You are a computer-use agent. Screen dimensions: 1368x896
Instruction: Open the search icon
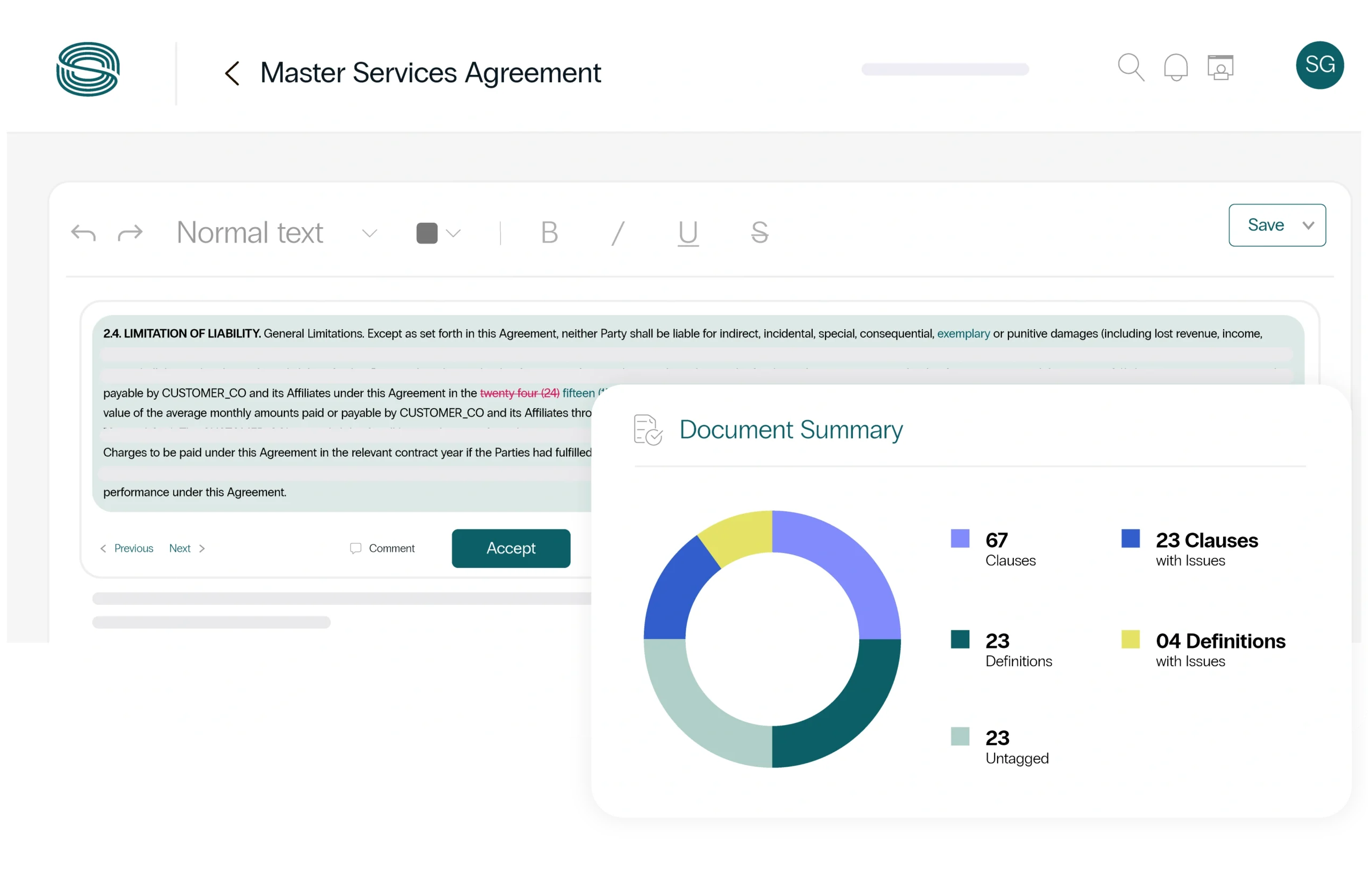click(x=1131, y=67)
